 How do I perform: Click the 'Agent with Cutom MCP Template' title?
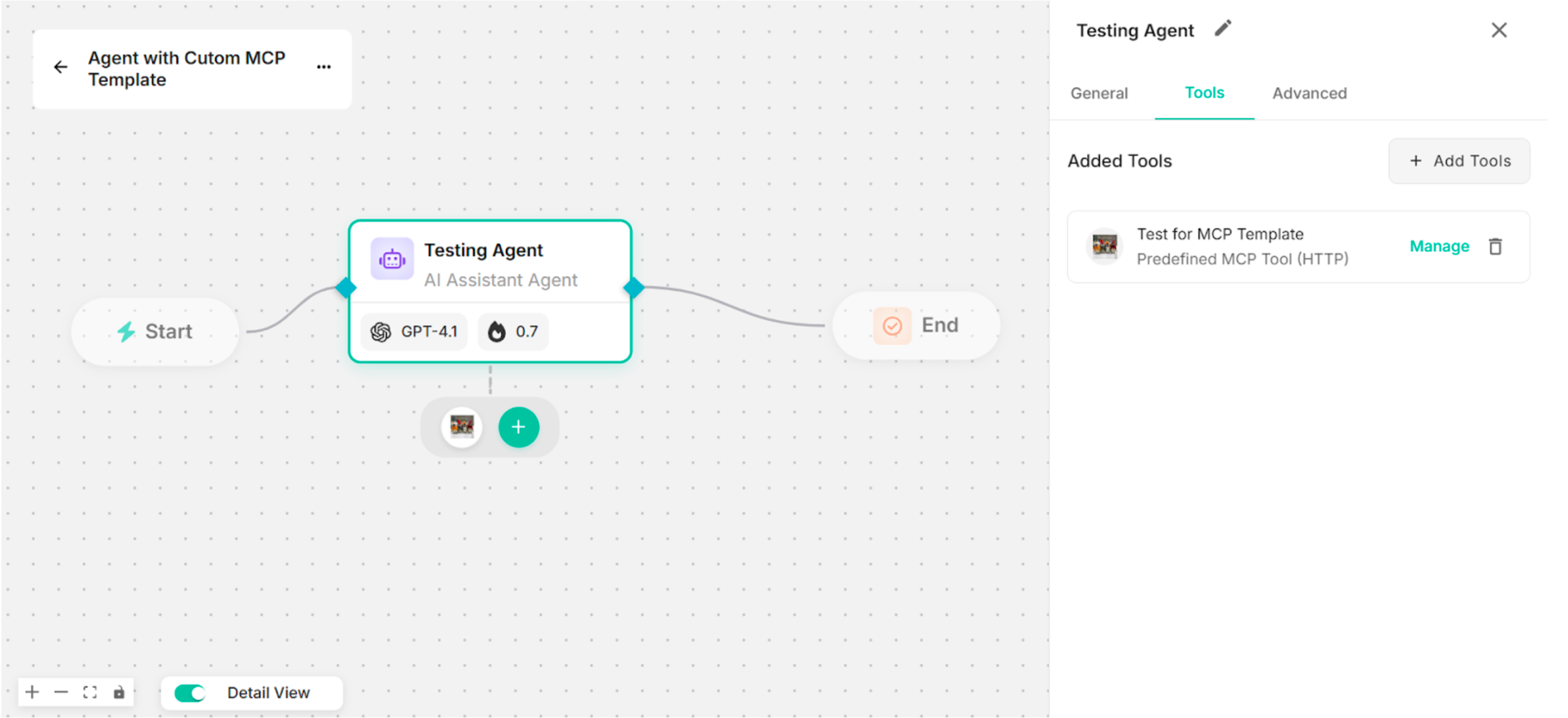coord(186,68)
